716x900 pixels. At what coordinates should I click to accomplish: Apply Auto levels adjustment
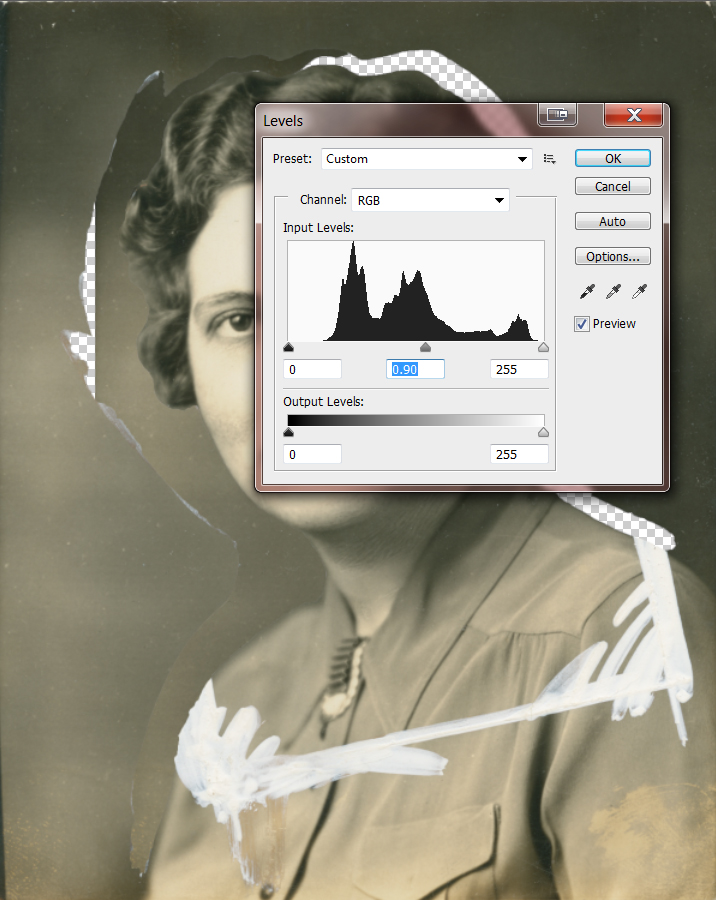(612, 221)
